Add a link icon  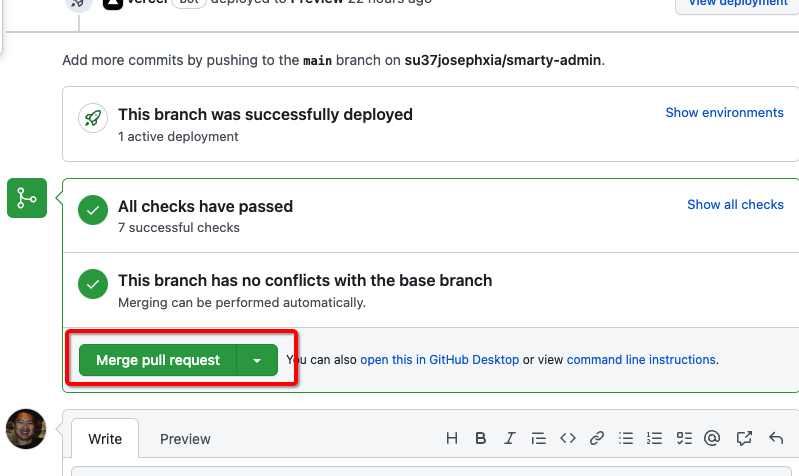pyautogui.click(x=597, y=438)
